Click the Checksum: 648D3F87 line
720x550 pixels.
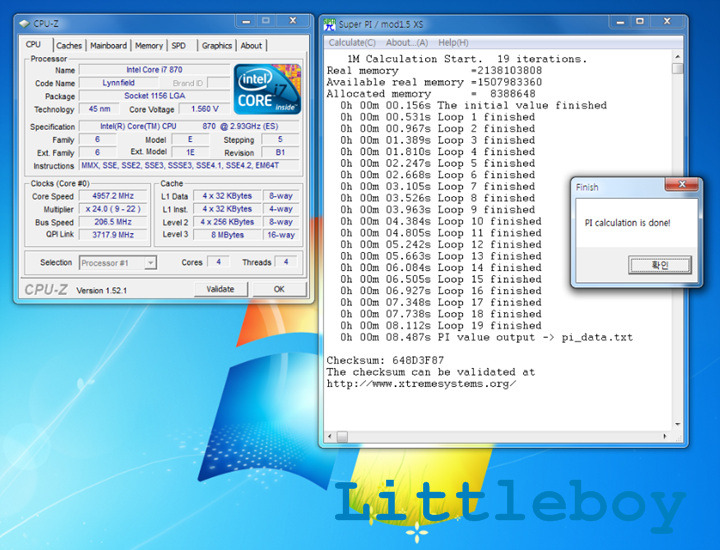(385, 360)
